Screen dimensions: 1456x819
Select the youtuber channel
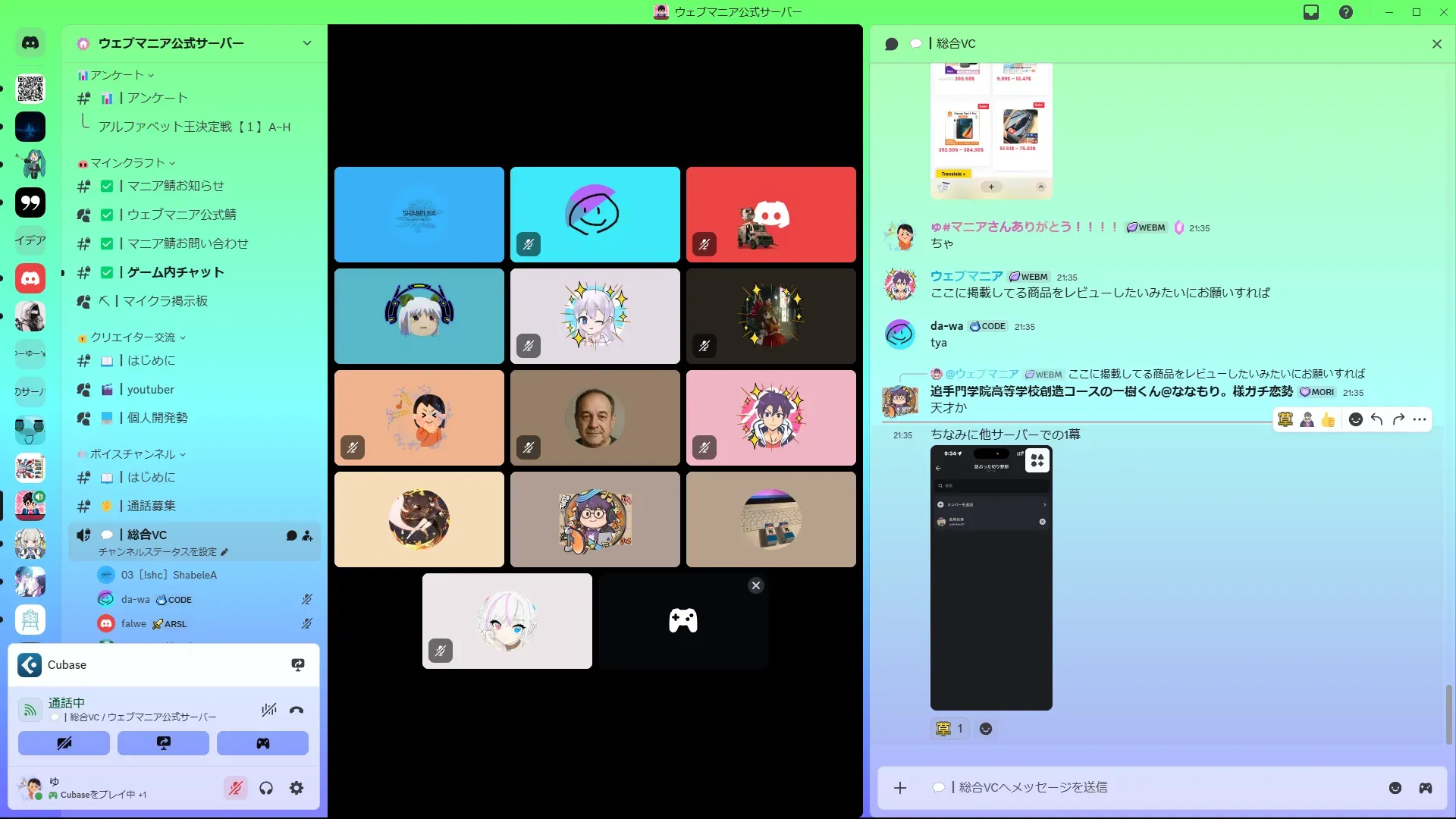click(x=150, y=390)
